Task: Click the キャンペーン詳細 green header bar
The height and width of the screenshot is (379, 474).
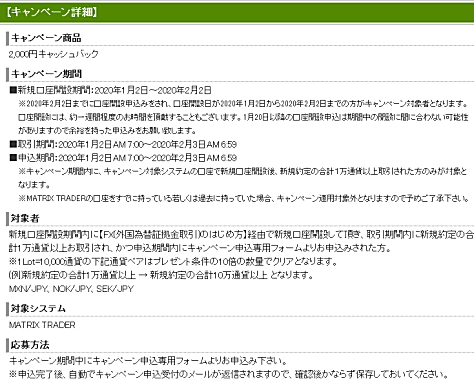Action: 237,12
